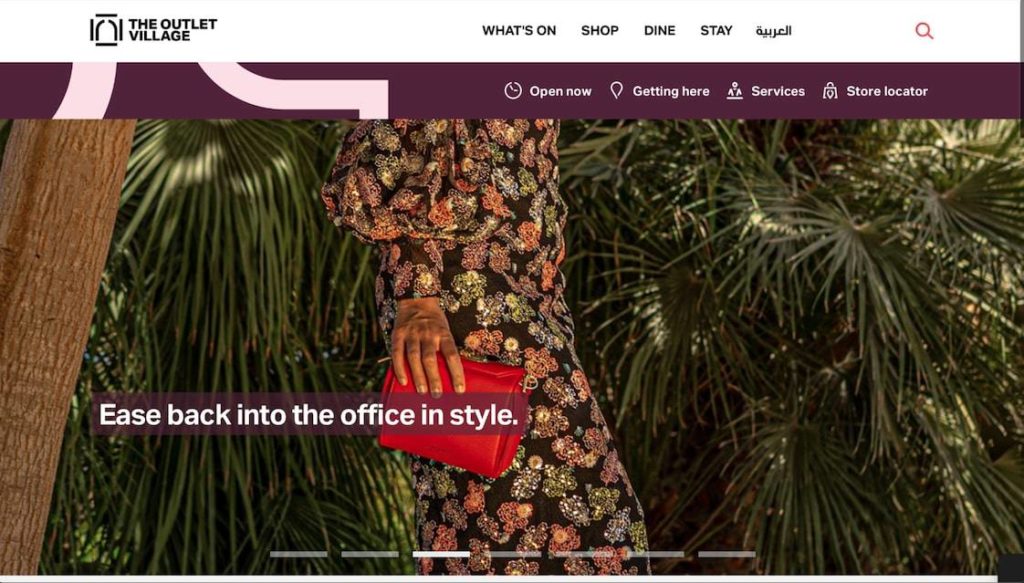
Task: Select the Stay menu item
Action: point(716,31)
